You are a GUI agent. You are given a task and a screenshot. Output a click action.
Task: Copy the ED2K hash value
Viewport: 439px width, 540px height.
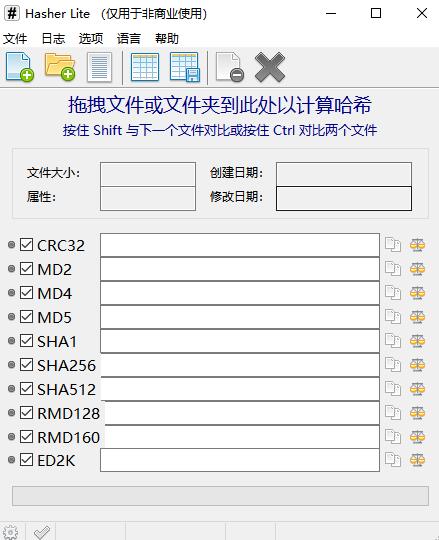(x=393, y=460)
